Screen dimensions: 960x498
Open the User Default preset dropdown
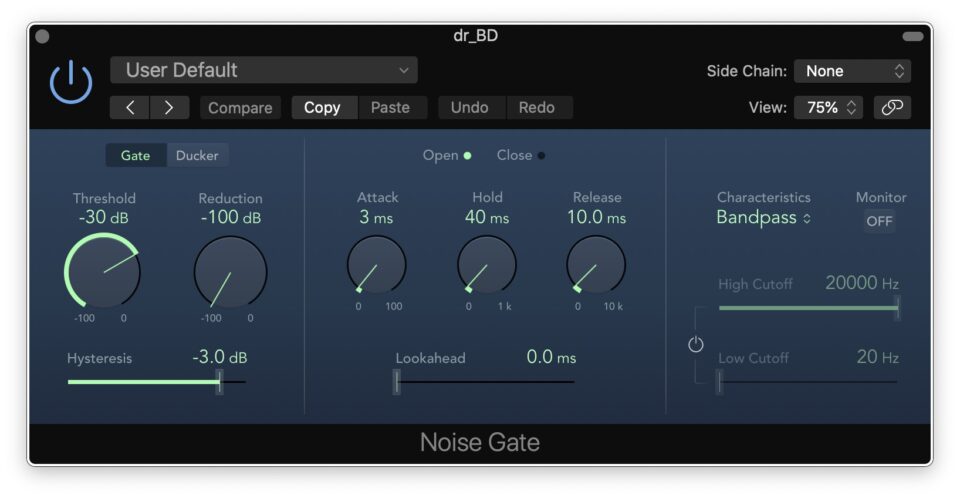click(x=264, y=70)
